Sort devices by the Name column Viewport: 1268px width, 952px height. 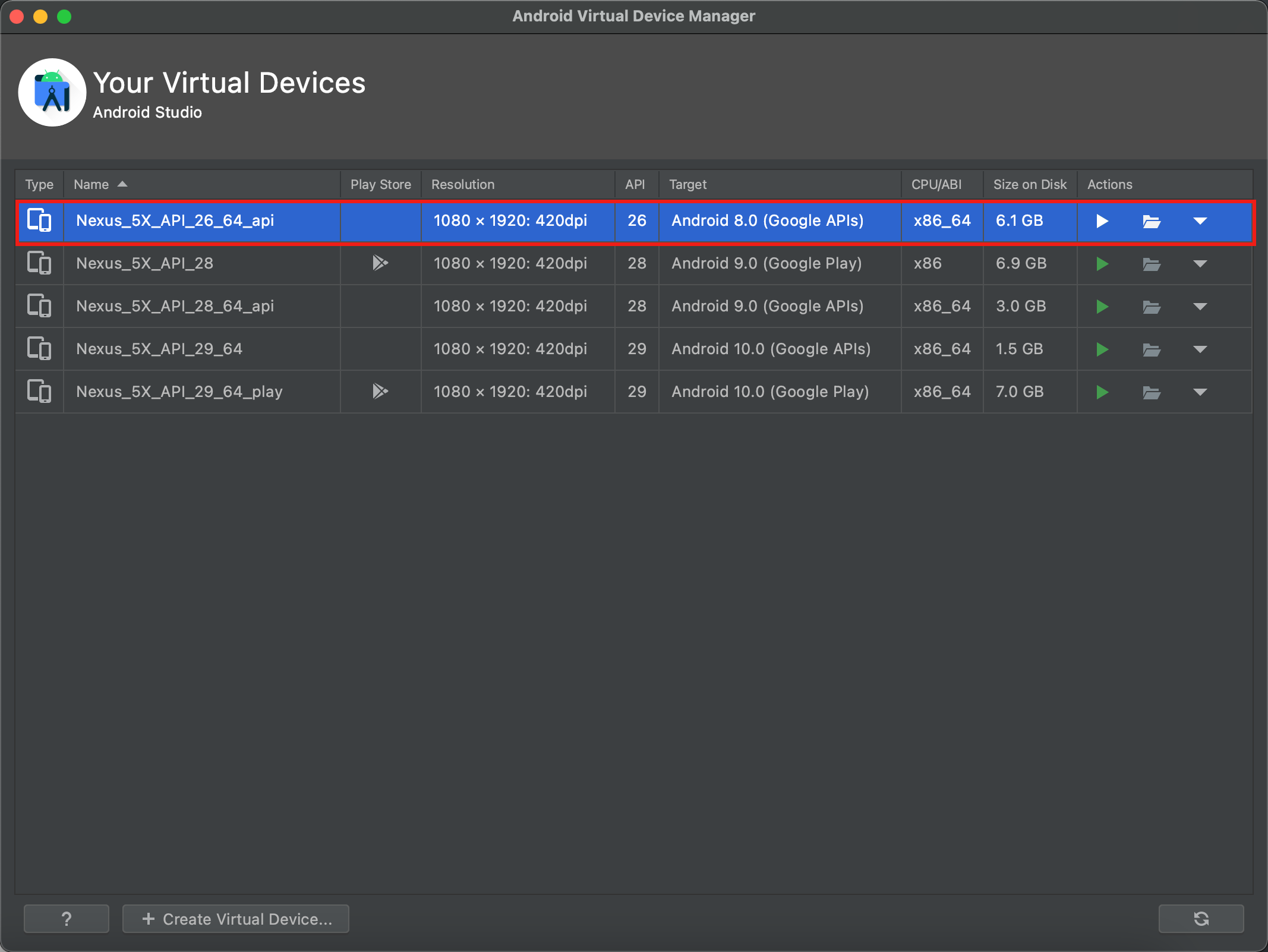coord(202,185)
